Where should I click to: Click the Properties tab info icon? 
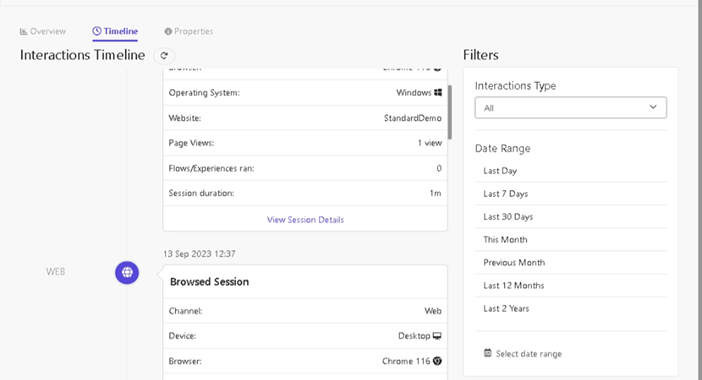pos(168,31)
